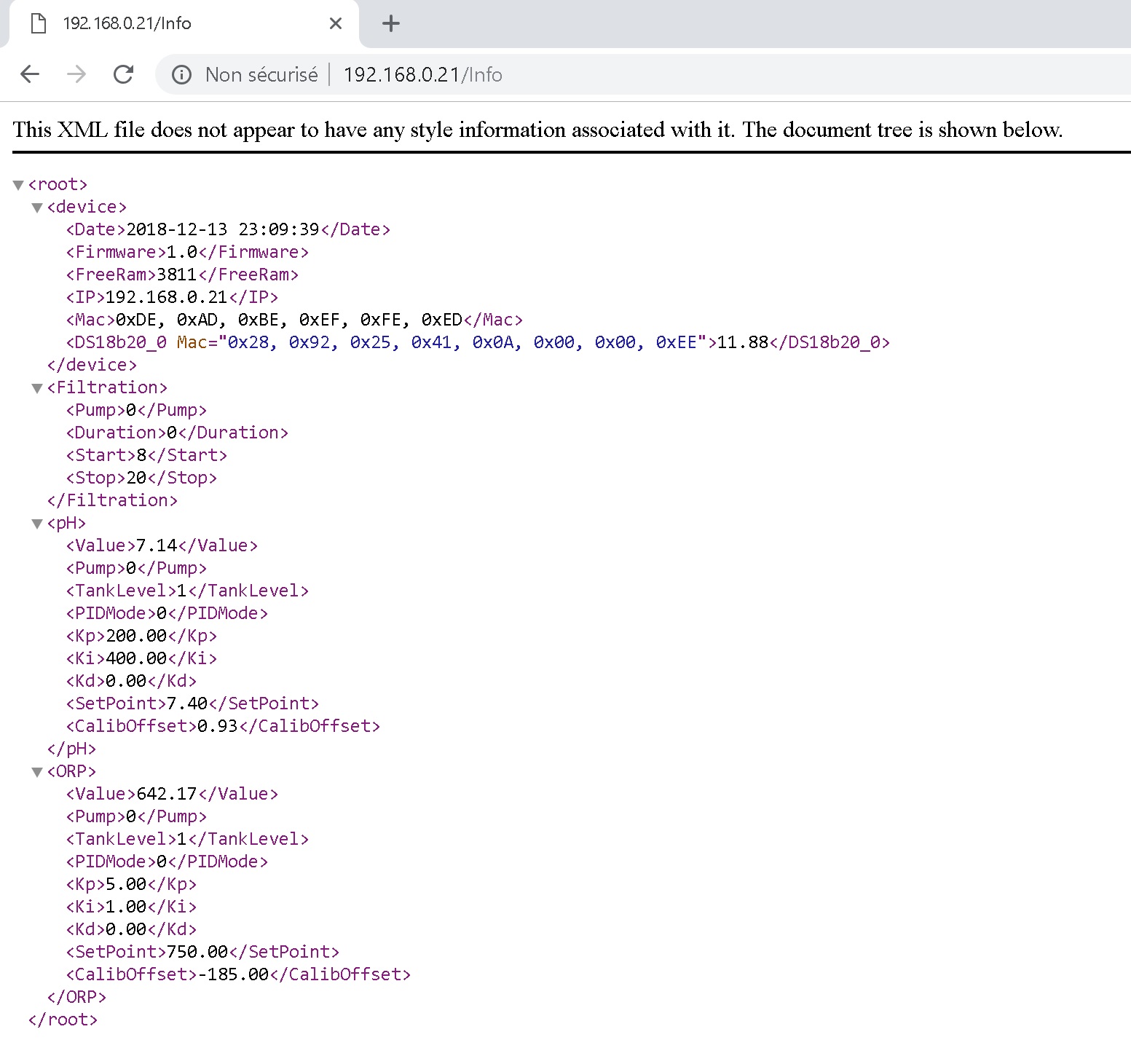This screenshot has width=1131, height=1064.
Task: Click the XML no style information notice
Action: tap(537, 130)
